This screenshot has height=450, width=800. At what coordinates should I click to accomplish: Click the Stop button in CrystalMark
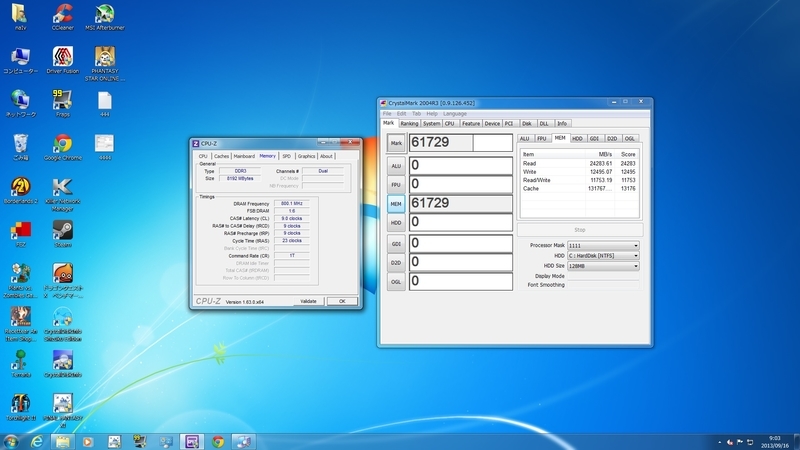(x=580, y=230)
